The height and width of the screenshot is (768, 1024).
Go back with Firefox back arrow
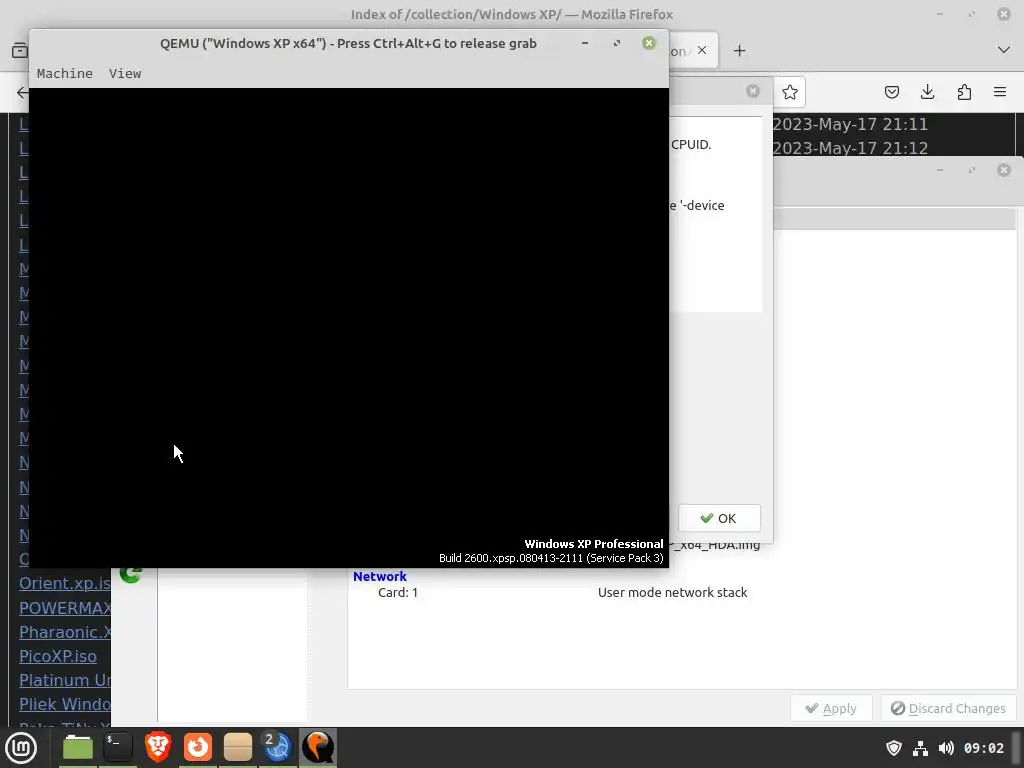[x=22, y=92]
